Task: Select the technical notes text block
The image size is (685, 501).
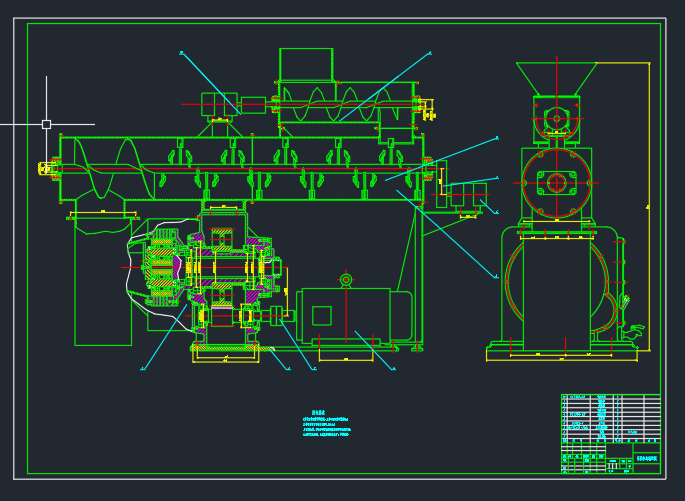Action: tap(326, 424)
